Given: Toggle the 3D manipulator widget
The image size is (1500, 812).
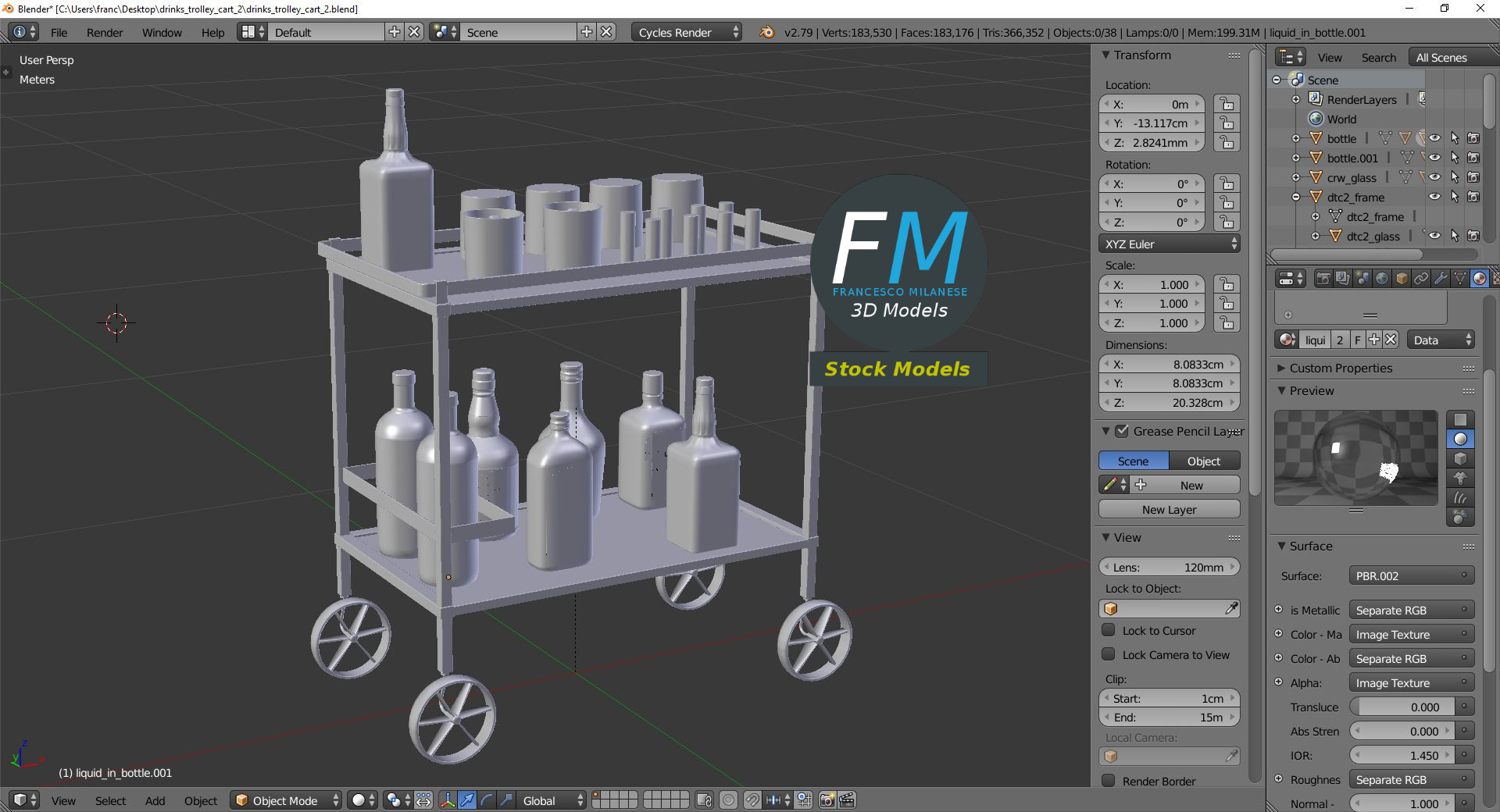Looking at the screenshot, I should [x=448, y=800].
